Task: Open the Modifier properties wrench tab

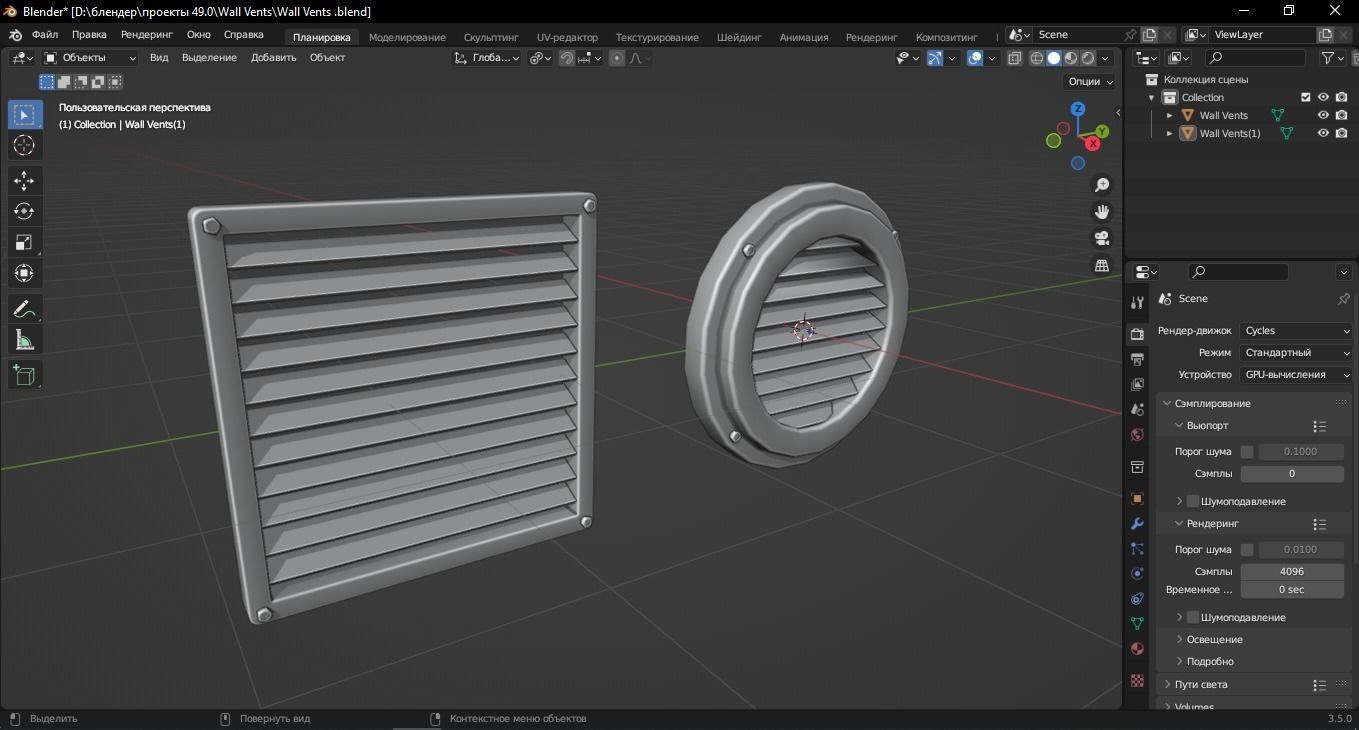Action: click(x=1136, y=524)
